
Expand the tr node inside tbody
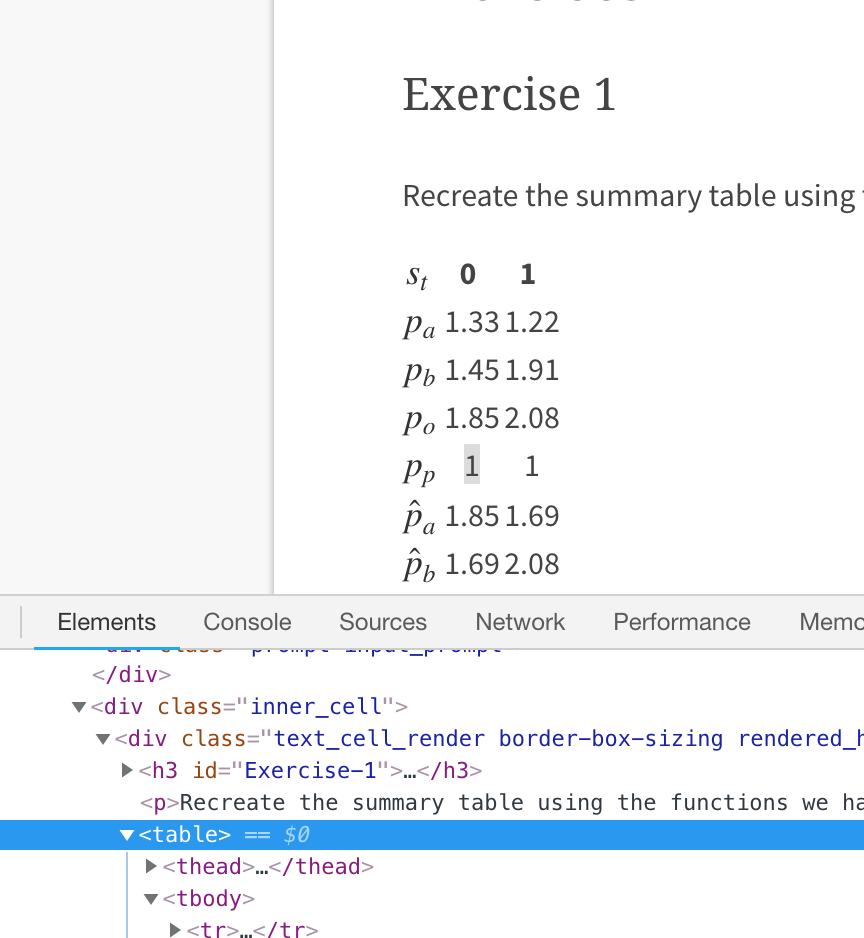(x=176, y=930)
